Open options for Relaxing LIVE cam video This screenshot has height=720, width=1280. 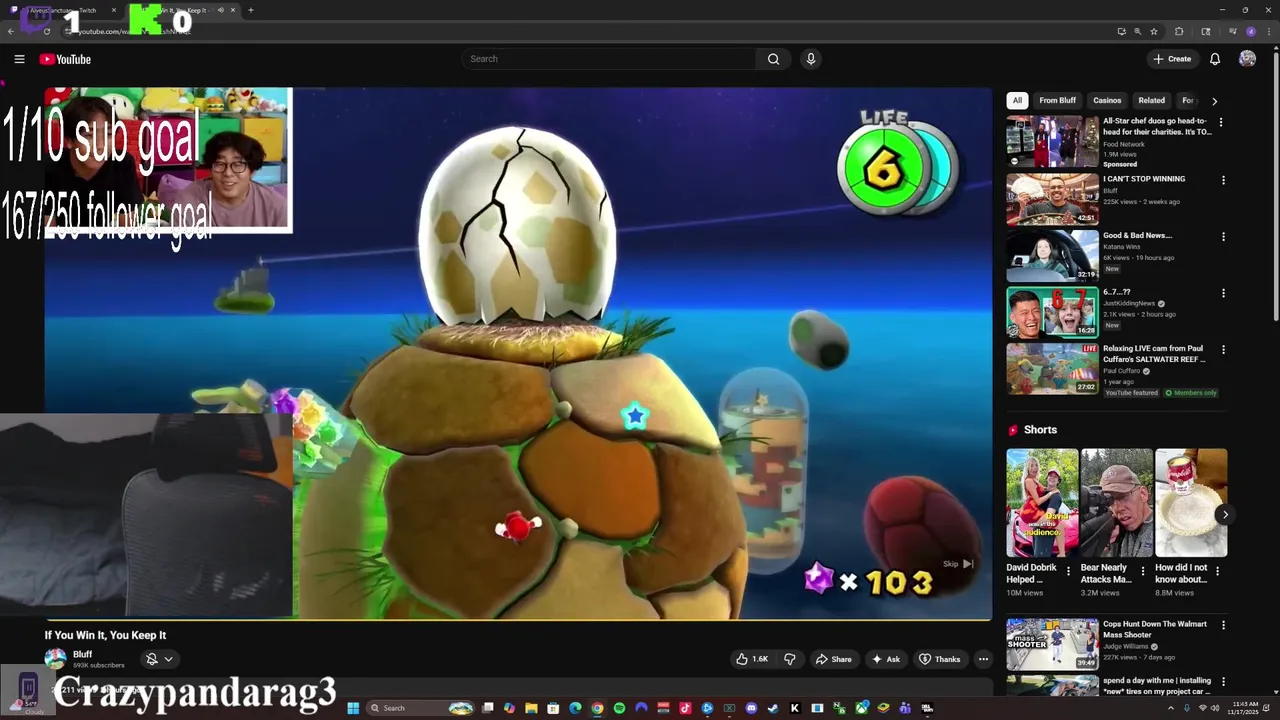point(1223,350)
